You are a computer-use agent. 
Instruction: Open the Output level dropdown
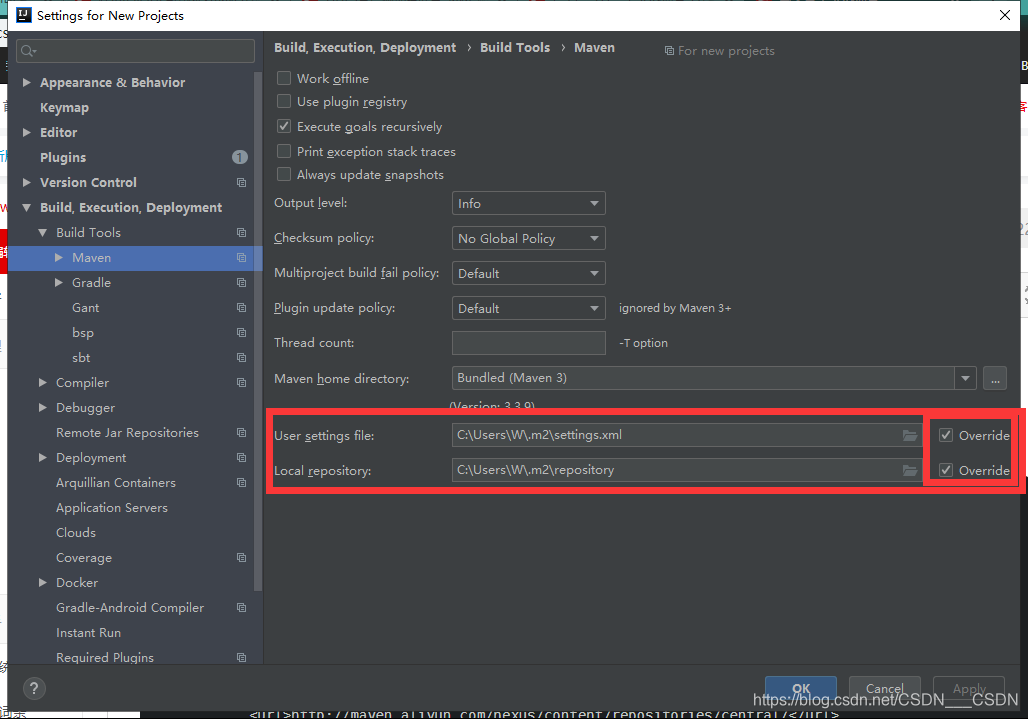pyautogui.click(x=528, y=203)
